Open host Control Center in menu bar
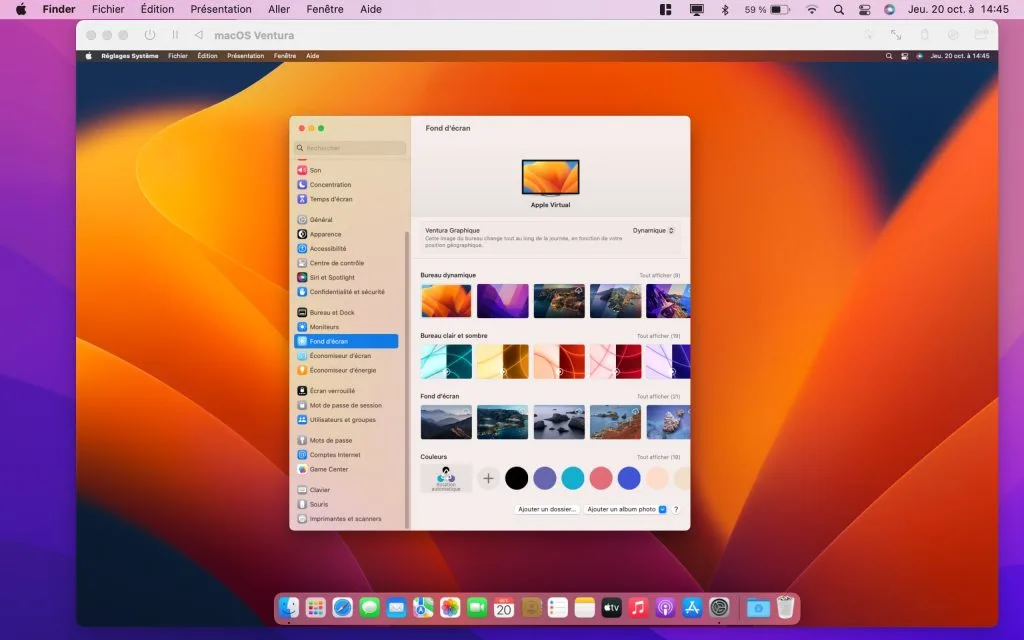 pyautogui.click(x=864, y=10)
